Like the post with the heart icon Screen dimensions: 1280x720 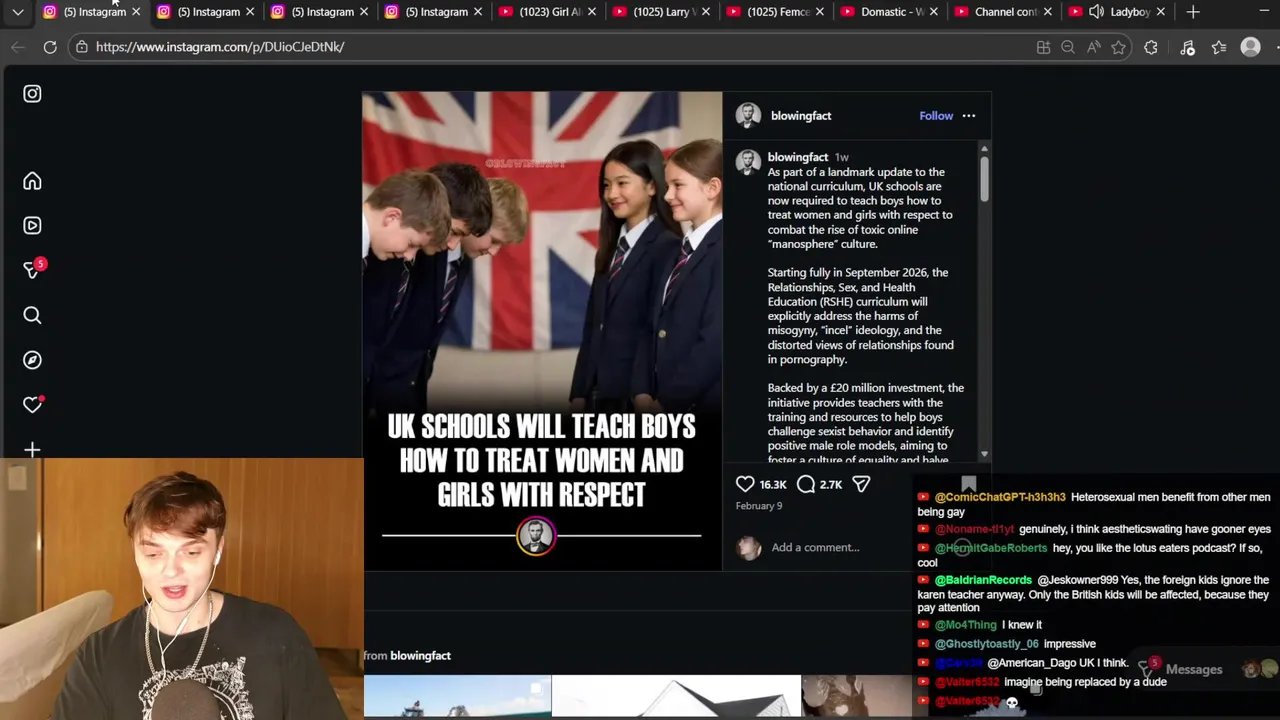pyautogui.click(x=745, y=484)
